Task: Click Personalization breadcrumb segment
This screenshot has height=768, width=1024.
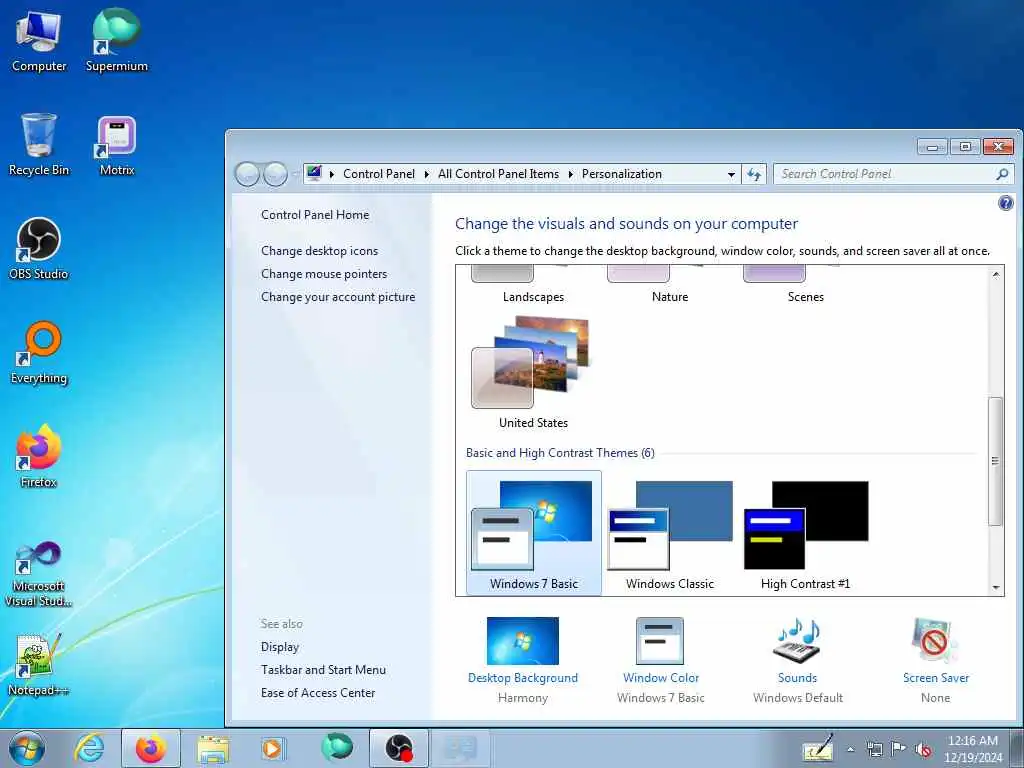Action: (x=622, y=174)
